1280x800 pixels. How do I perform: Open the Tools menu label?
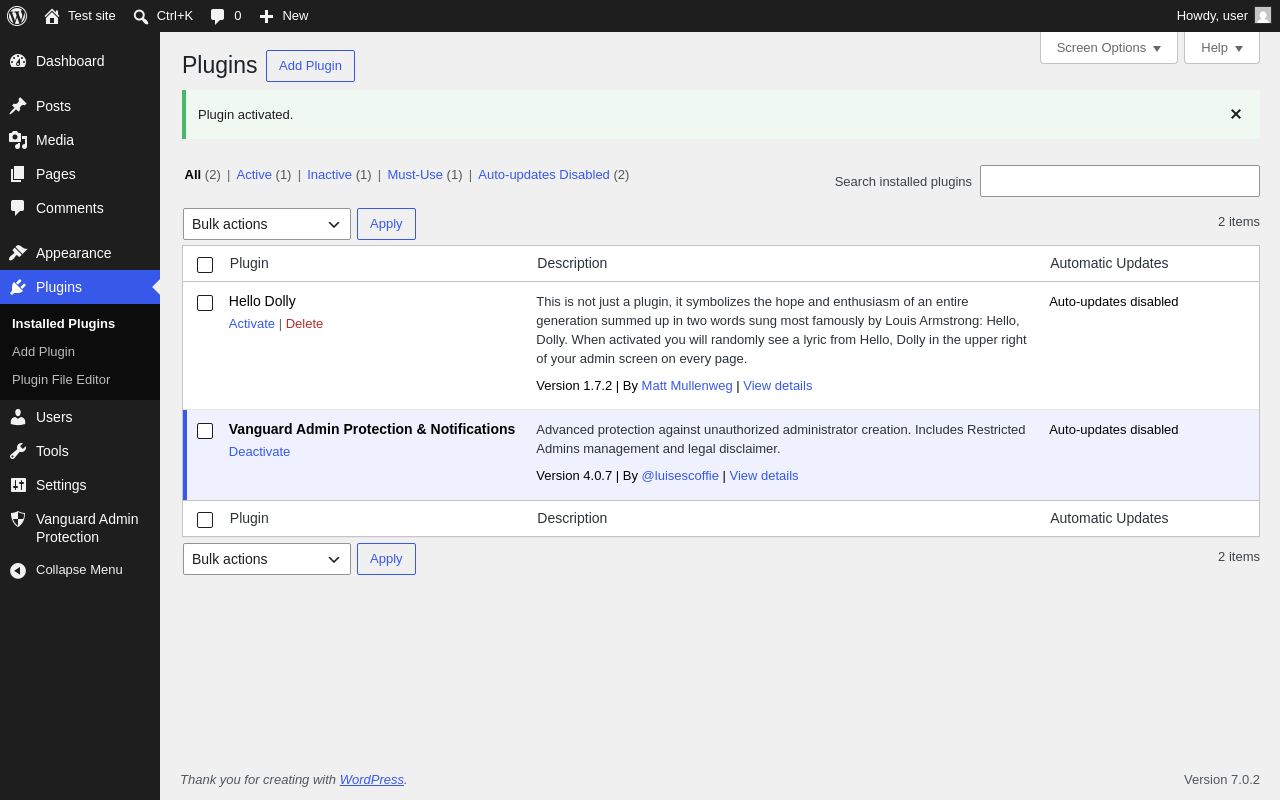[x=52, y=451]
